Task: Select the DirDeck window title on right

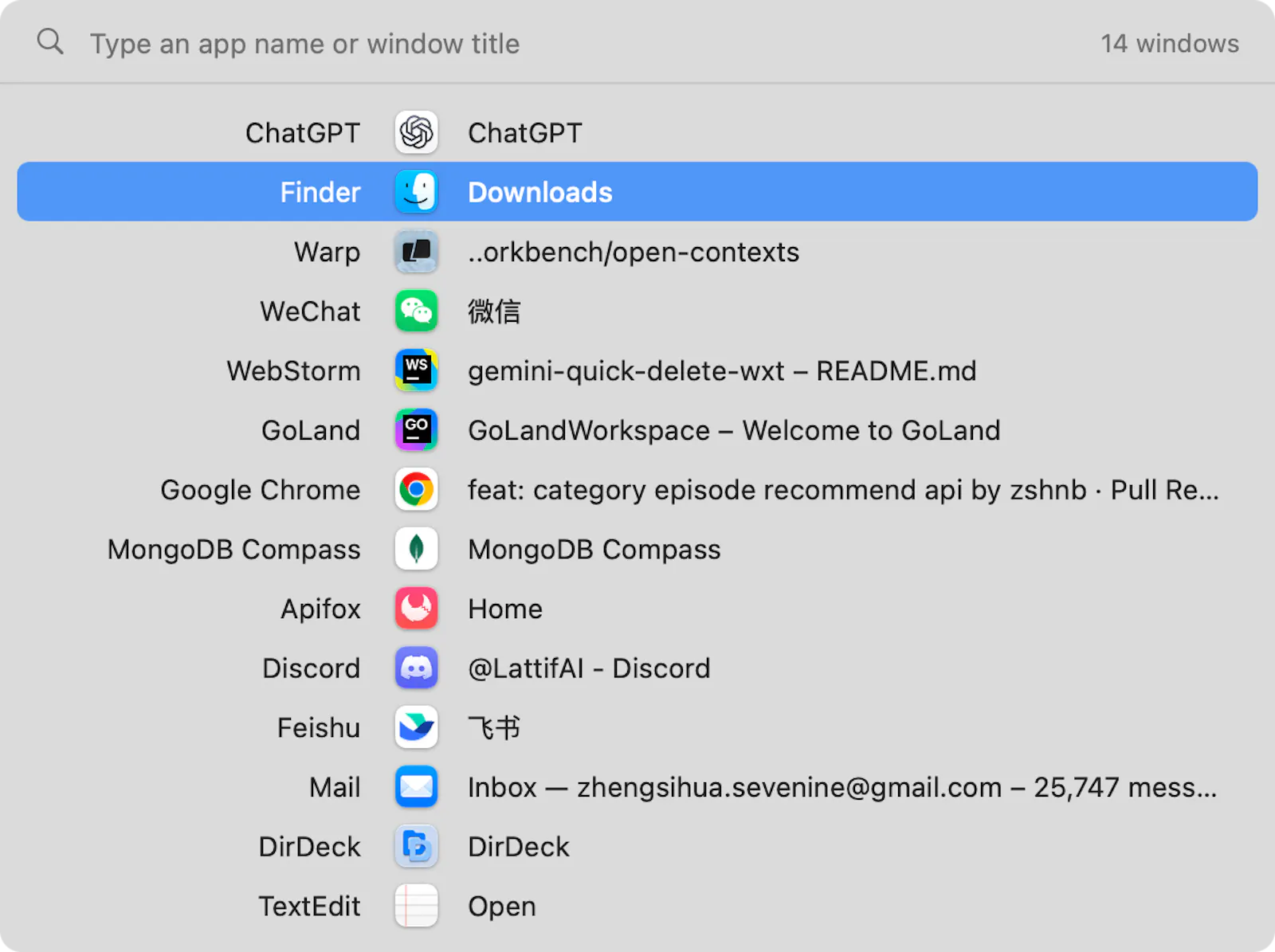Action: tap(519, 846)
